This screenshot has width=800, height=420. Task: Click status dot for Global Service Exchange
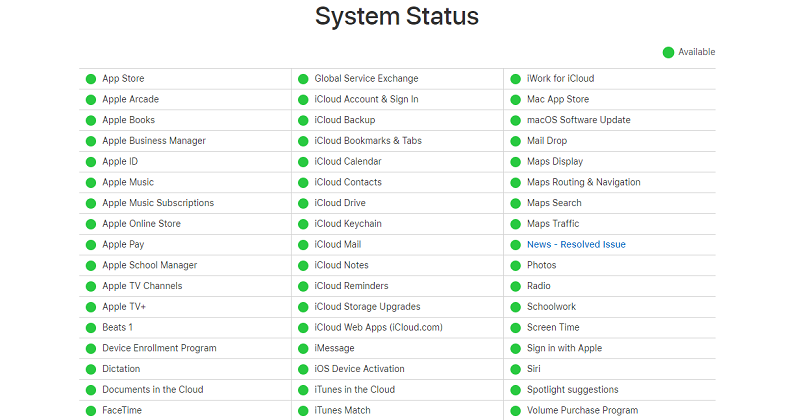pos(303,79)
